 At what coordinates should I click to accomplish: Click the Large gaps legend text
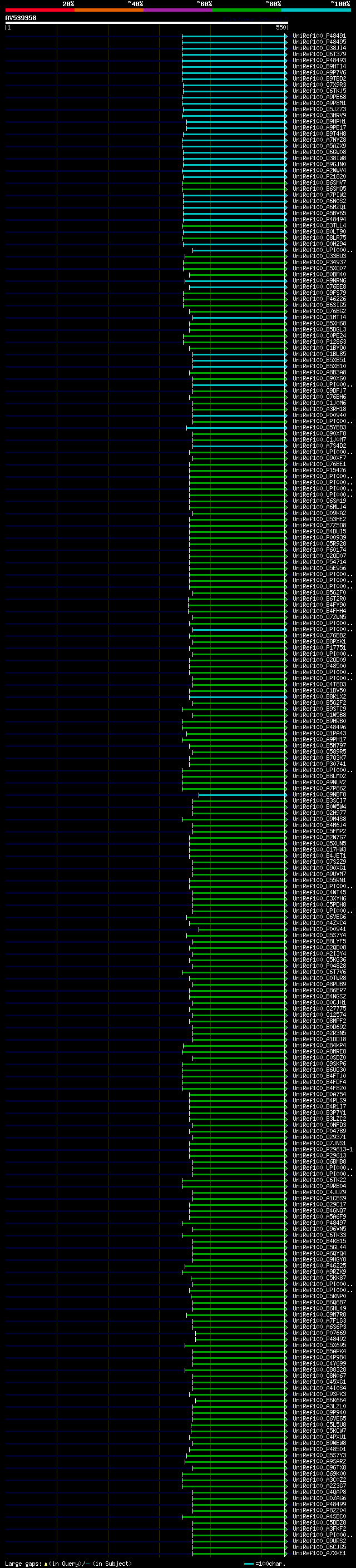[23, 1563]
